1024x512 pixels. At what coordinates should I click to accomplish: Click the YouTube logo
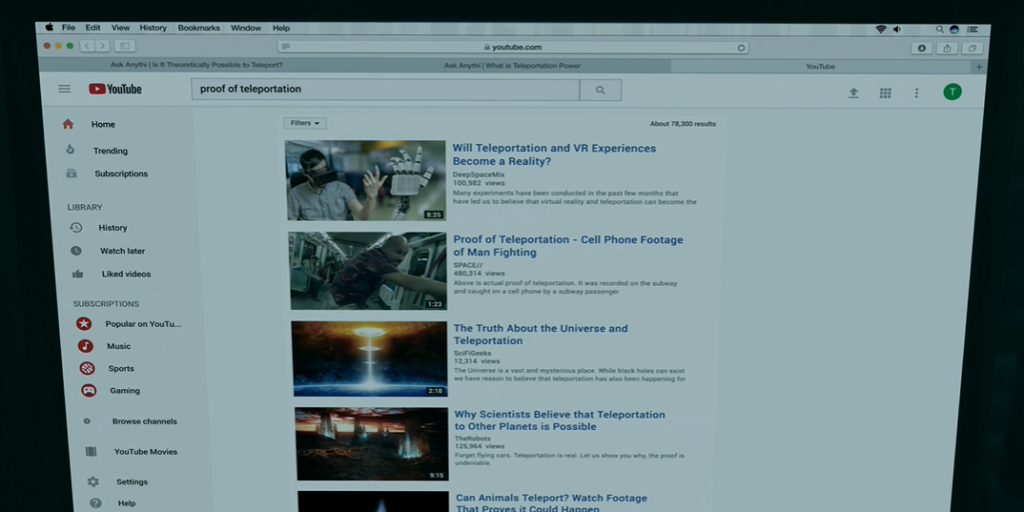coord(115,89)
